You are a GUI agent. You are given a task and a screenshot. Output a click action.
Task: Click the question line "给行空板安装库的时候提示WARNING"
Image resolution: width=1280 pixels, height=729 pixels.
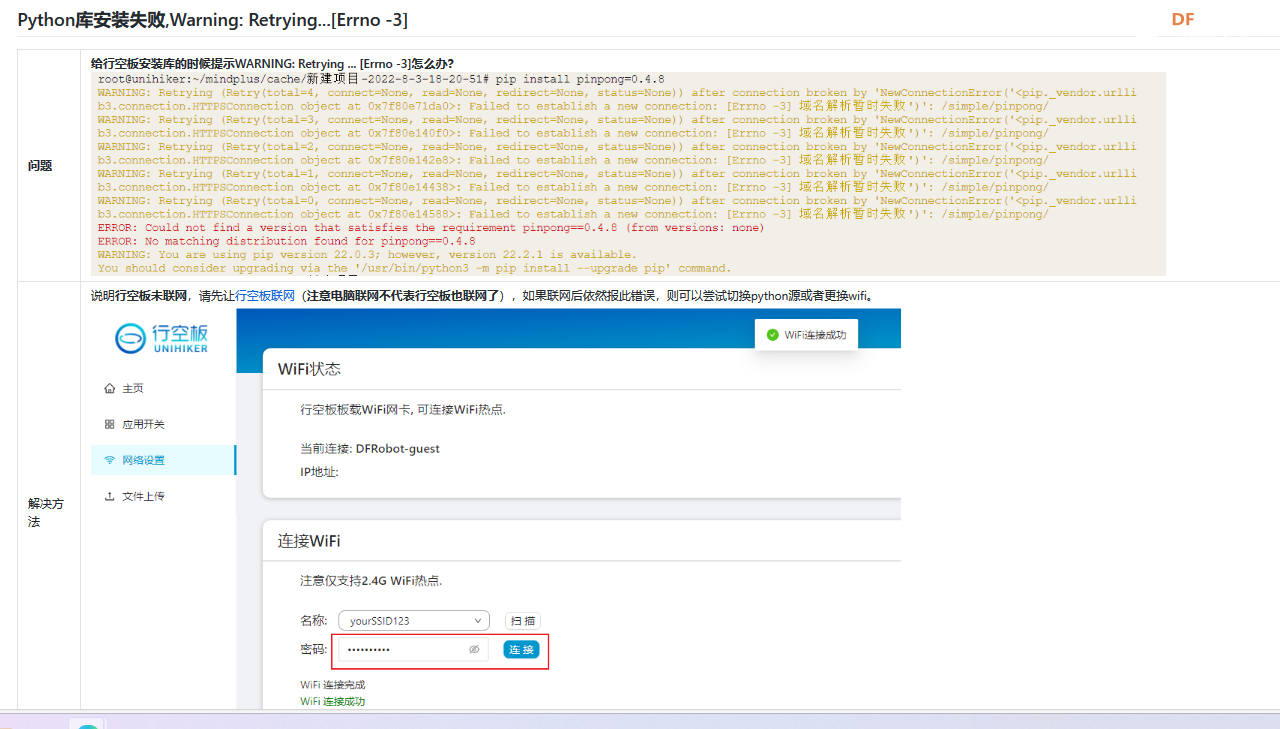[272, 64]
